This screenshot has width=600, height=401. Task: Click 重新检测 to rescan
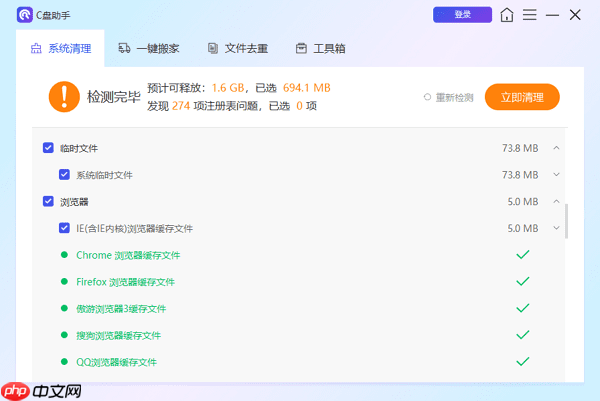pyautogui.click(x=454, y=98)
